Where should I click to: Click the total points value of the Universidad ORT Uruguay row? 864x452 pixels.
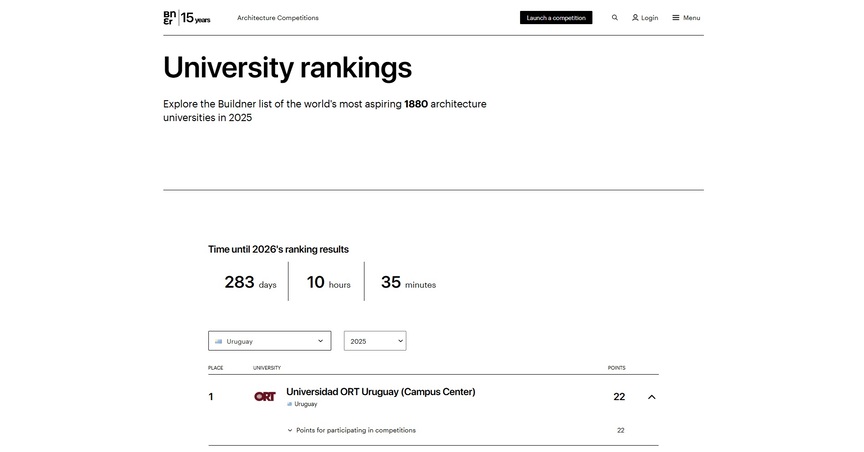point(619,397)
